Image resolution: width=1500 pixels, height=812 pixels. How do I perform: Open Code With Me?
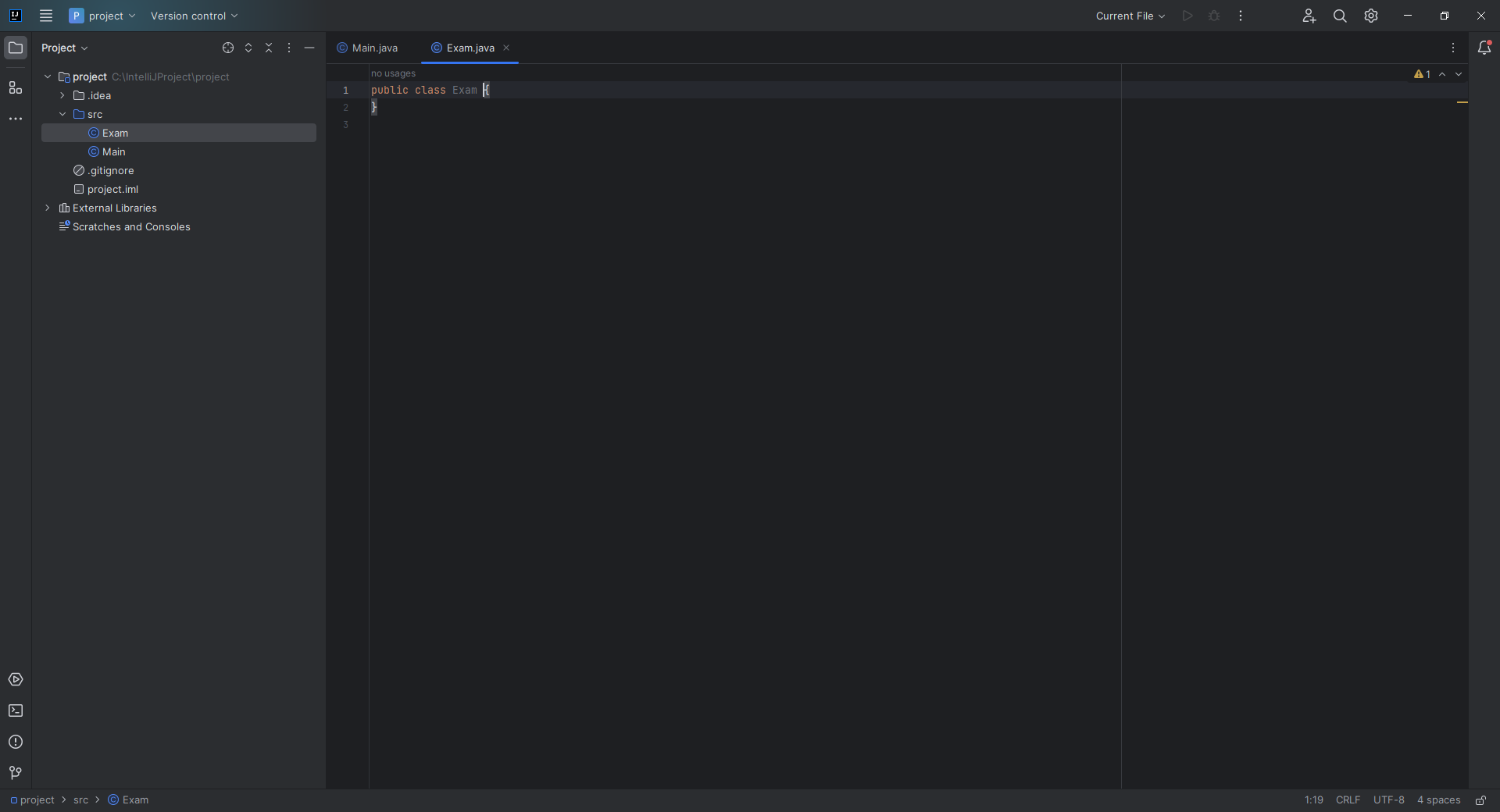pyautogui.click(x=1309, y=16)
